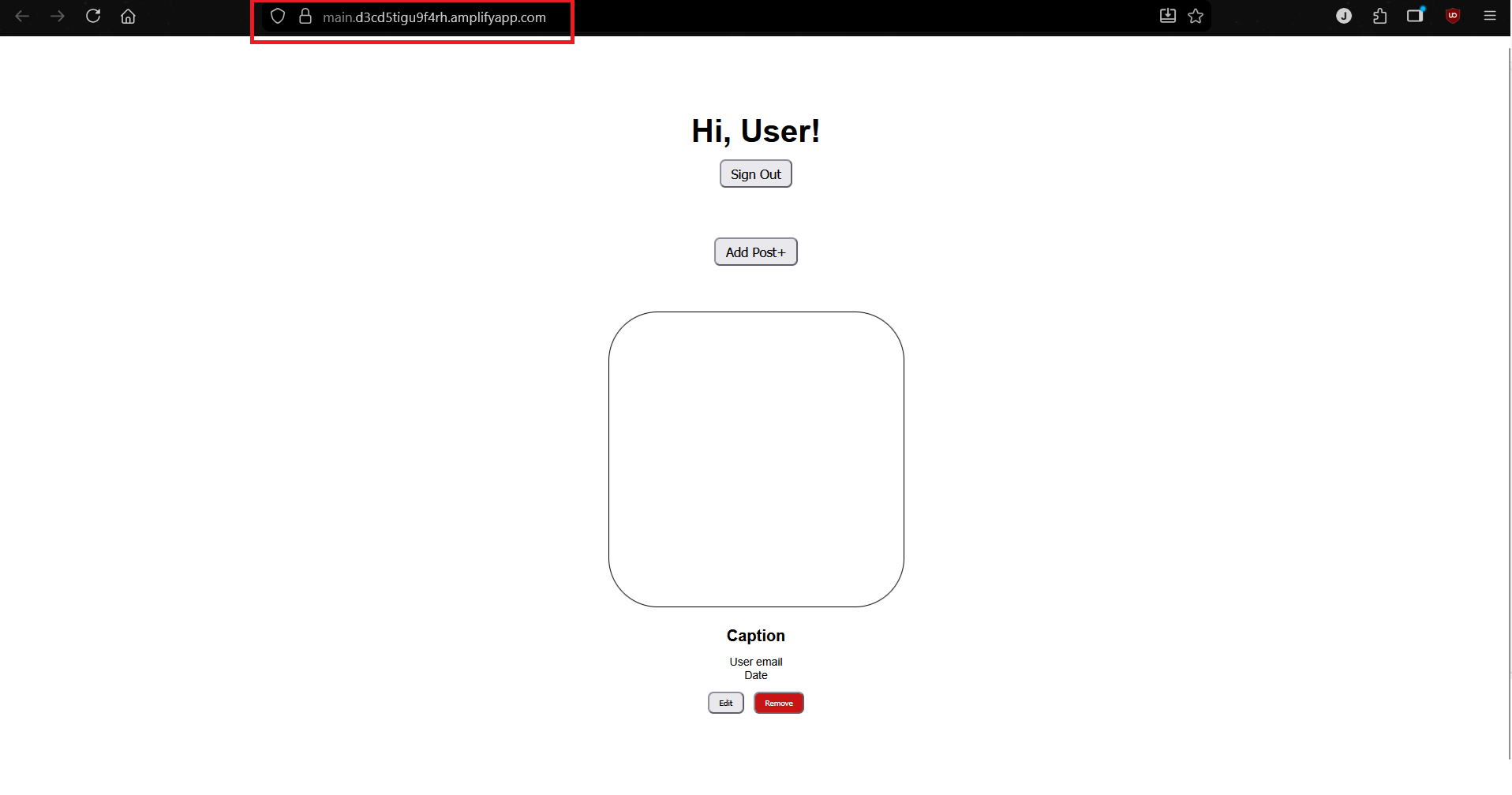1512x795 pixels.
Task: Edit the post
Action: point(726,703)
